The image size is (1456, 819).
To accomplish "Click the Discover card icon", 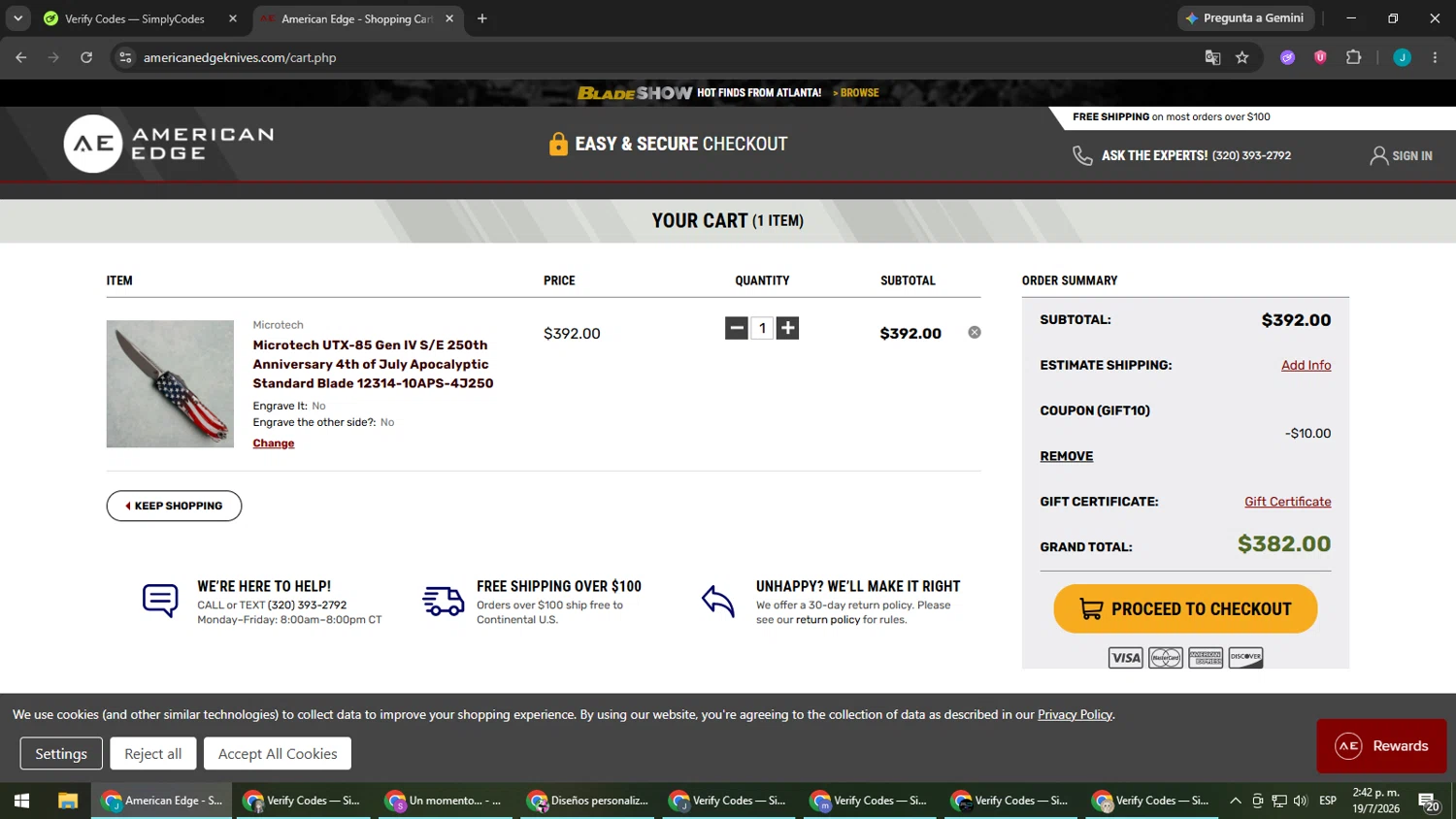I will pos(1245,658).
